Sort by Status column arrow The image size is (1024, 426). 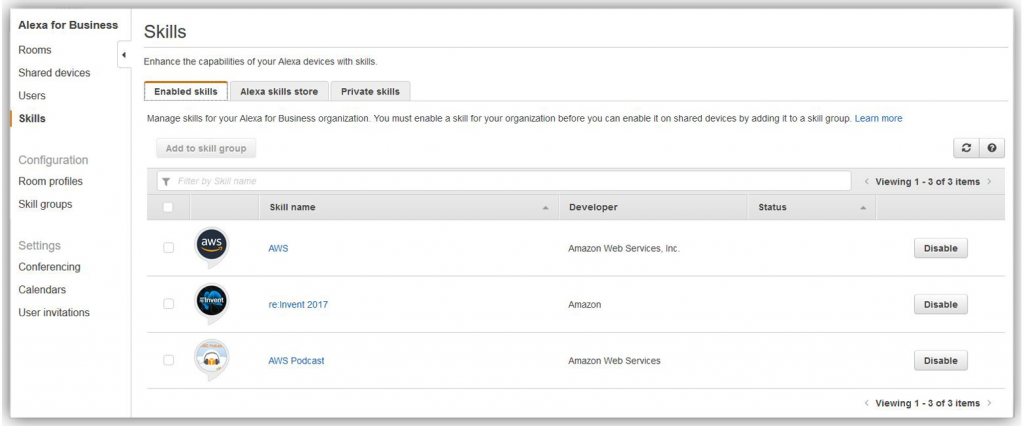(x=863, y=208)
